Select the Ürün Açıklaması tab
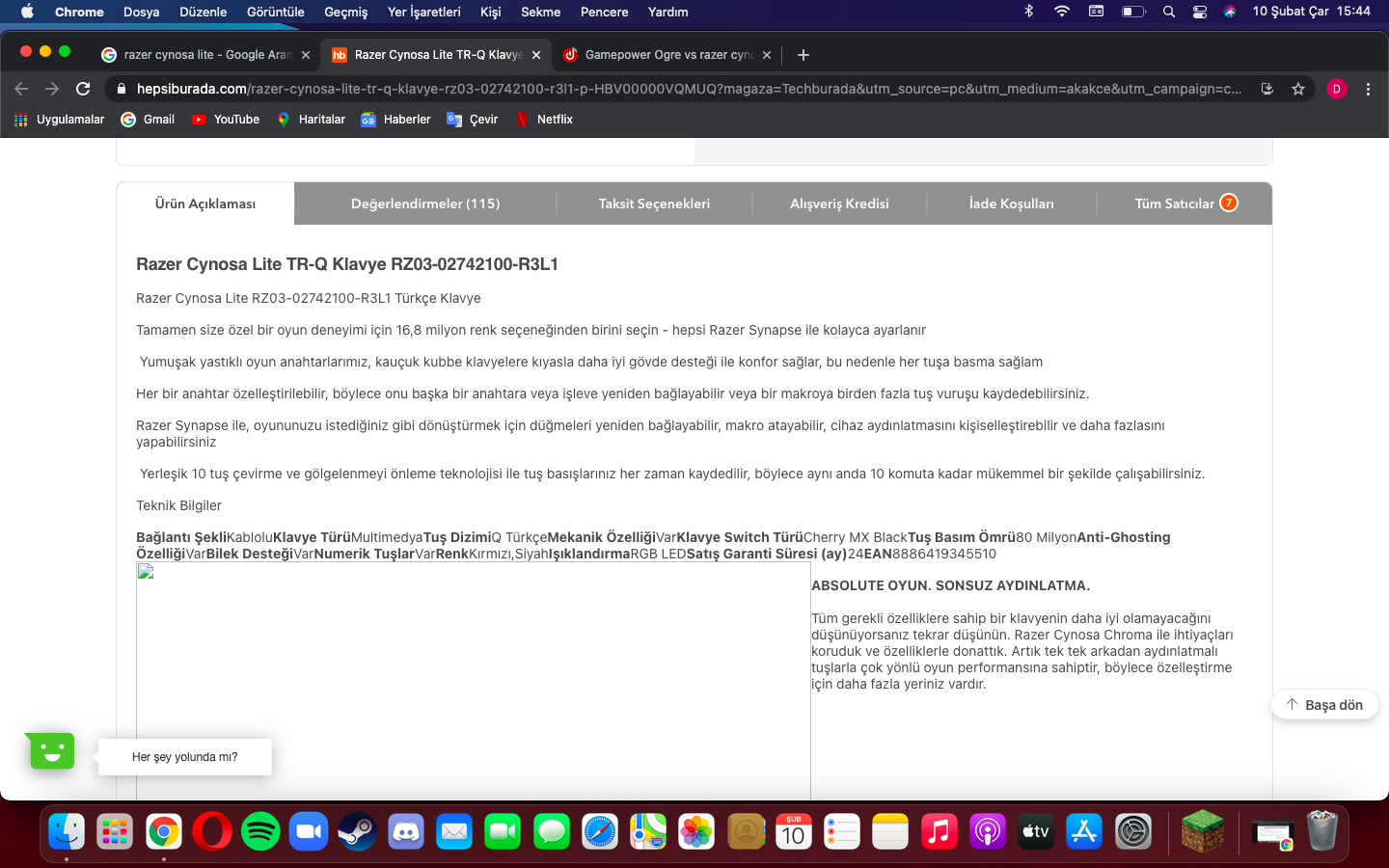 205,203
